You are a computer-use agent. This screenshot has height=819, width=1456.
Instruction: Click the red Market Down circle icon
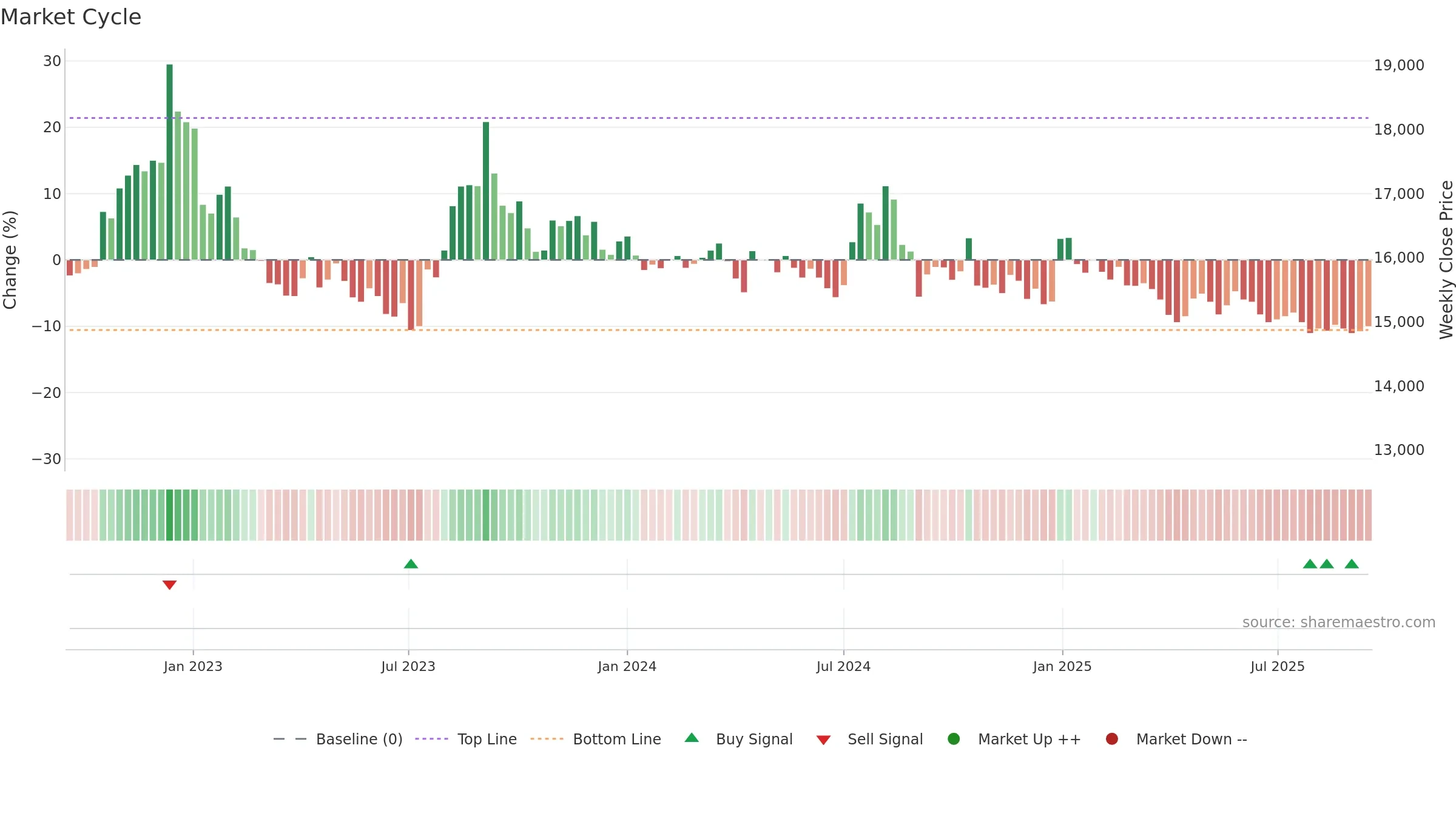pyautogui.click(x=1112, y=739)
